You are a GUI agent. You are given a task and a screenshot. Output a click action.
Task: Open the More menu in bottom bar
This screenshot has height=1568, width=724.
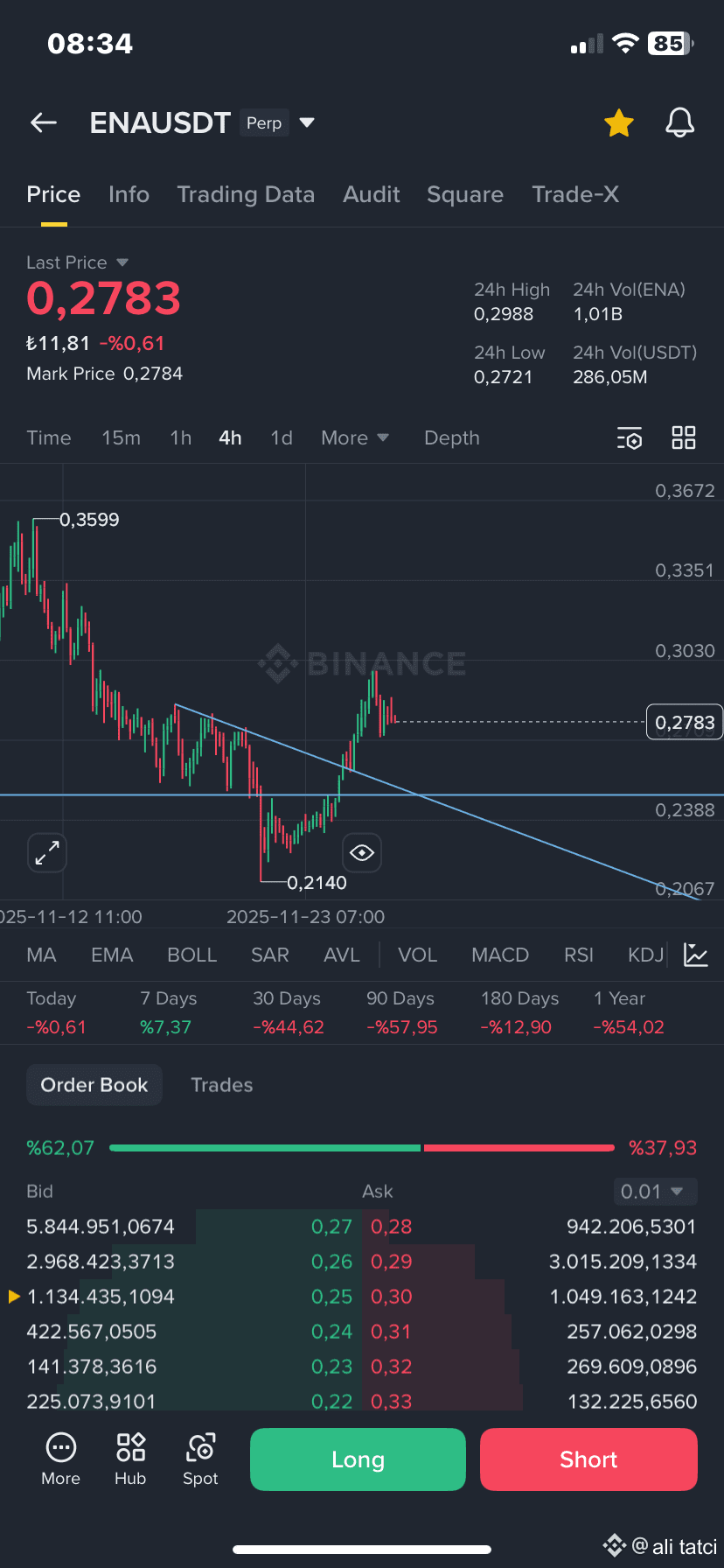pos(60,1459)
